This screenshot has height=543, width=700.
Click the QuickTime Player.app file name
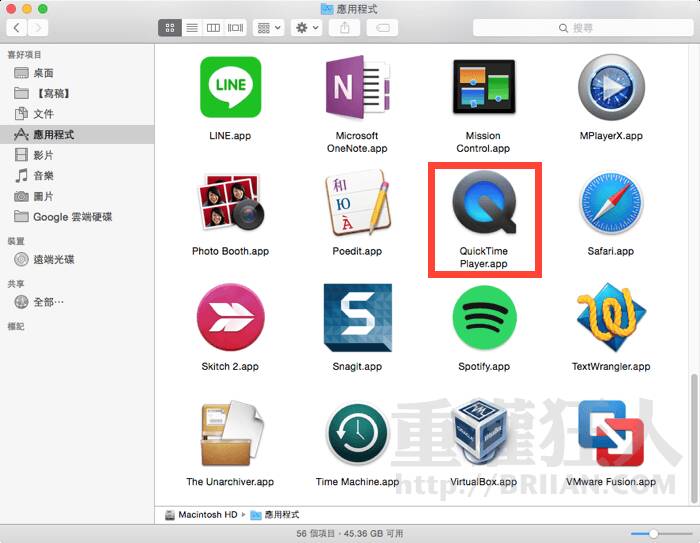pos(484,257)
